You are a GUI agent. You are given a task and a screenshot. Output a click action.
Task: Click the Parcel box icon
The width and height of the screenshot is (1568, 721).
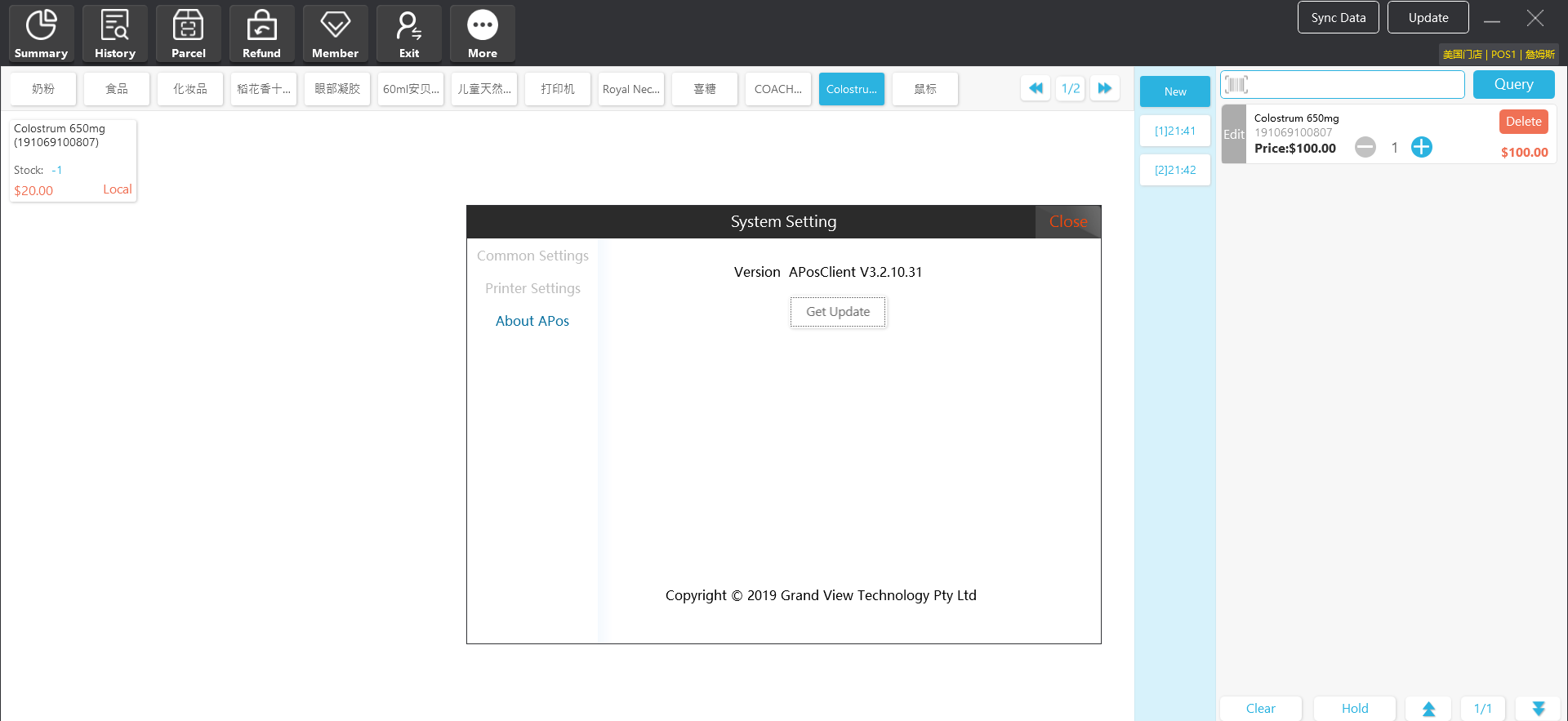pos(188,26)
